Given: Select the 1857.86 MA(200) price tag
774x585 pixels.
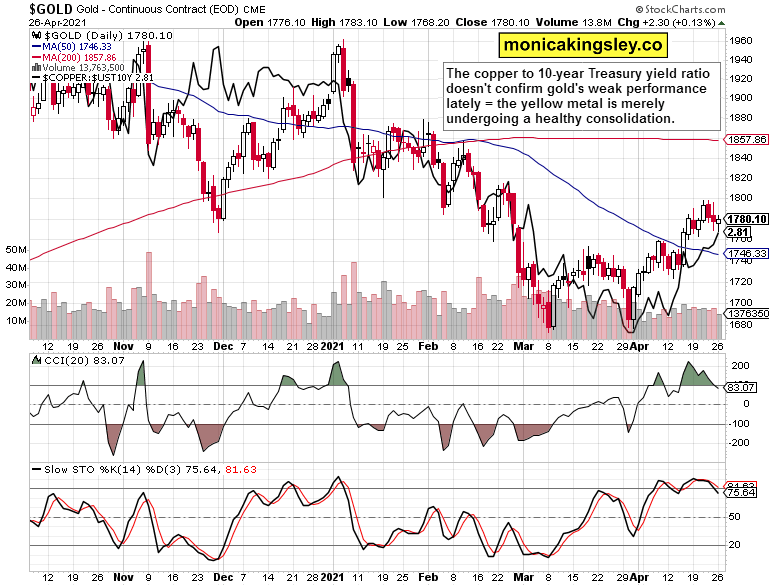Looking at the screenshot, I should coord(747,140).
